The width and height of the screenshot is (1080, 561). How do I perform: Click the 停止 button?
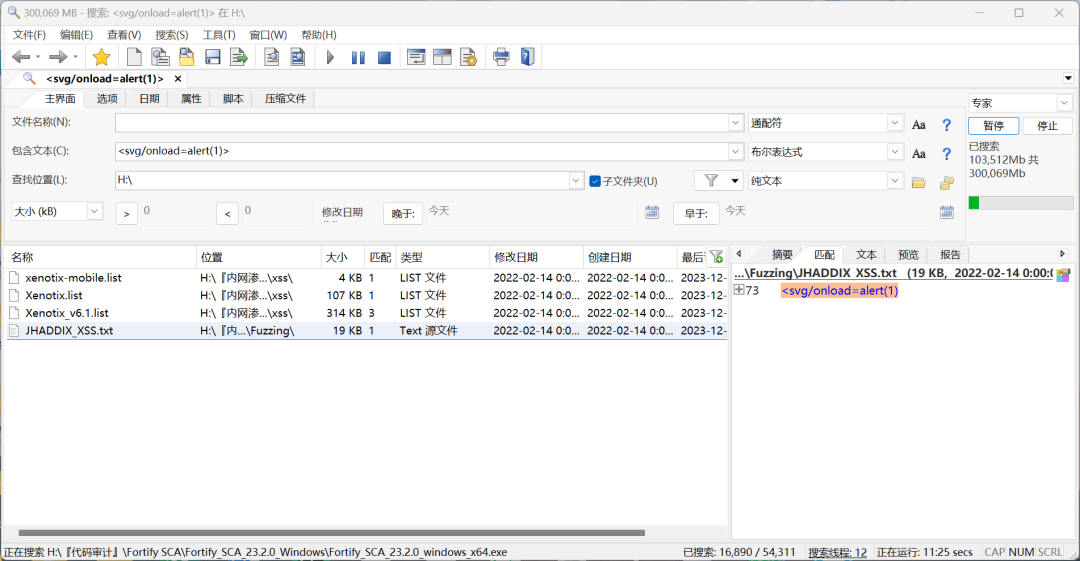click(1047, 126)
